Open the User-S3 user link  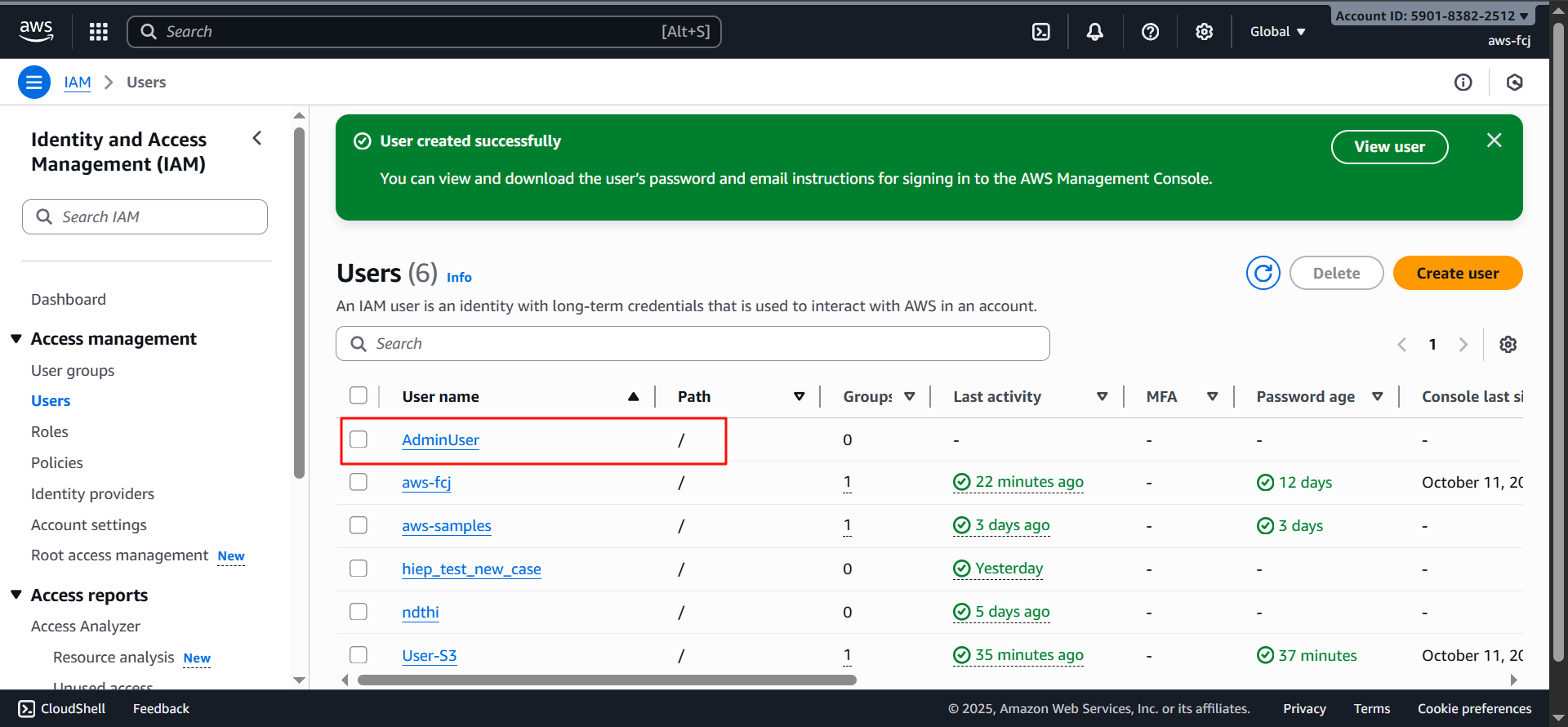(x=430, y=656)
